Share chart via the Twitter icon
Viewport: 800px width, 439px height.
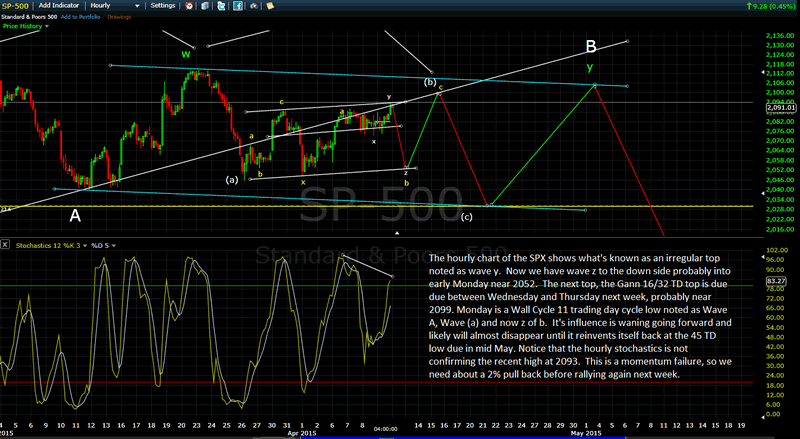(x=221, y=6)
